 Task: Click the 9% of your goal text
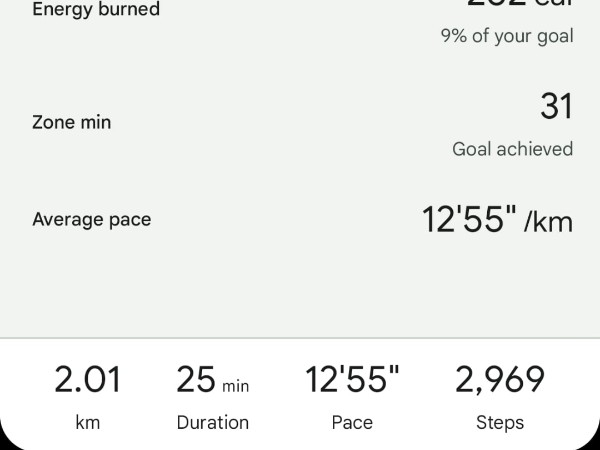(507, 36)
